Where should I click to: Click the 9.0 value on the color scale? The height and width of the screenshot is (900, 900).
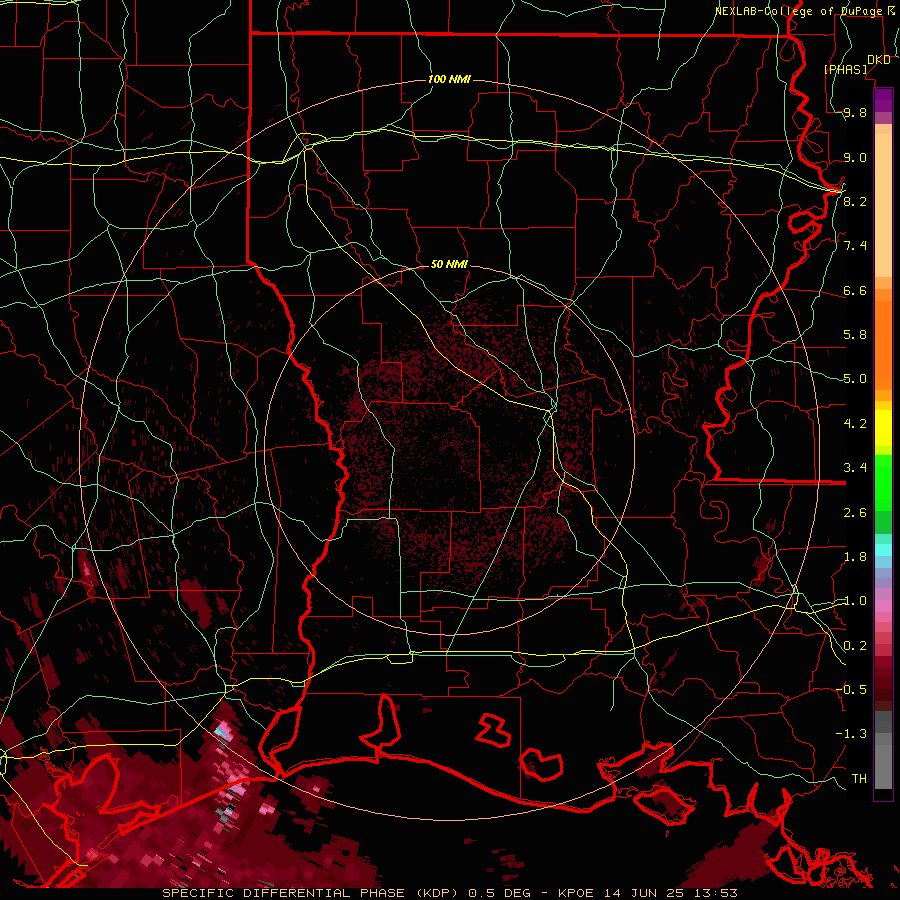[855, 157]
